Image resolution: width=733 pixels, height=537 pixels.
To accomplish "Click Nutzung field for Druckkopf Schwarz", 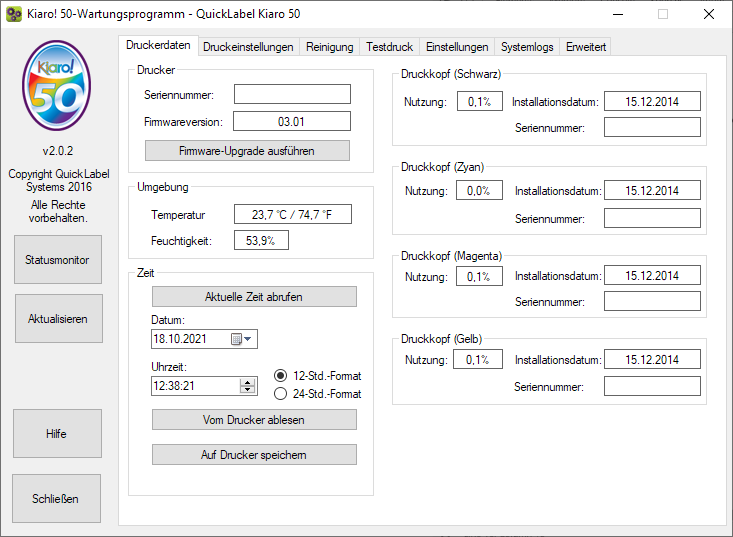I will coord(479,101).
